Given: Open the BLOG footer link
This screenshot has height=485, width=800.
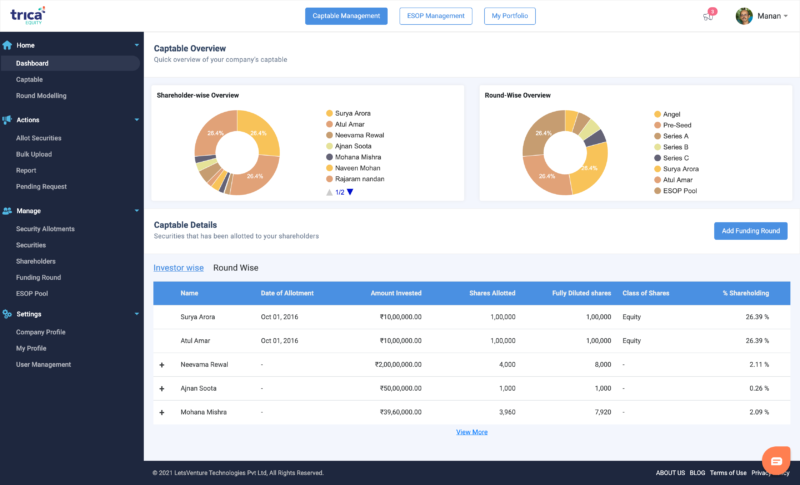Looking at the screenshot, I should point(697,473).
